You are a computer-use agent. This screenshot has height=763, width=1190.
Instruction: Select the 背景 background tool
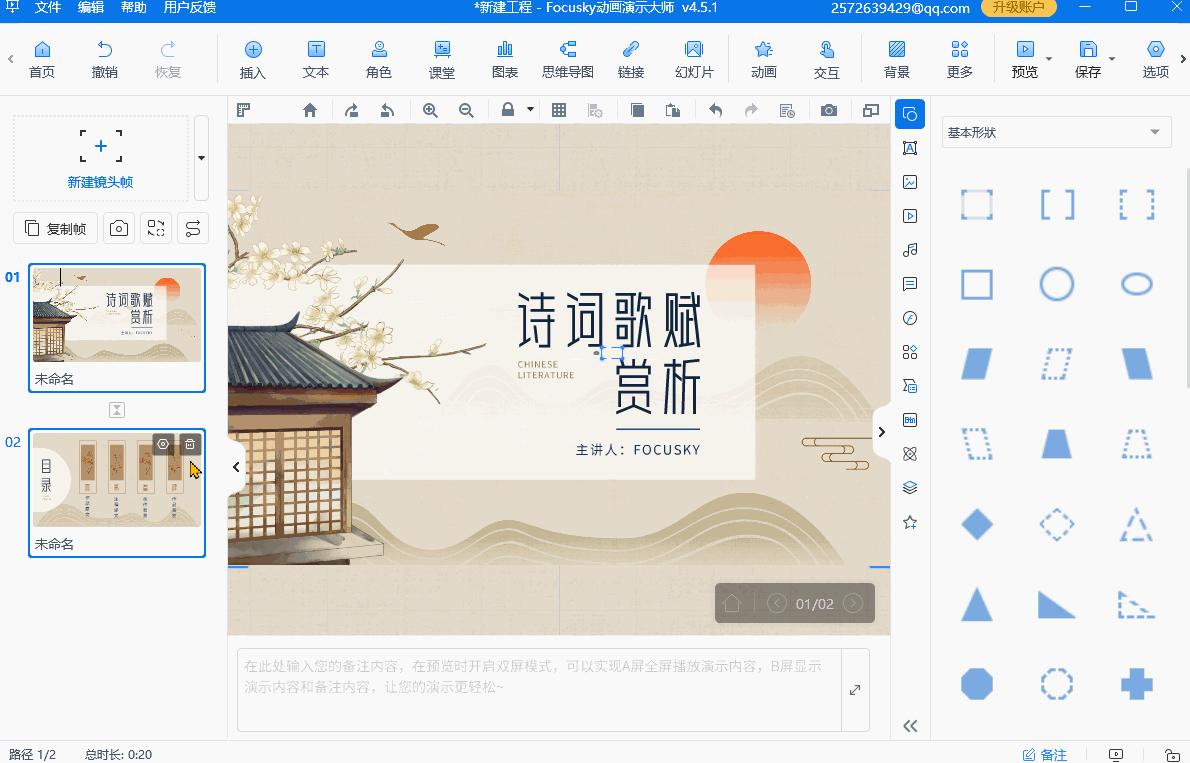(898, 57)
